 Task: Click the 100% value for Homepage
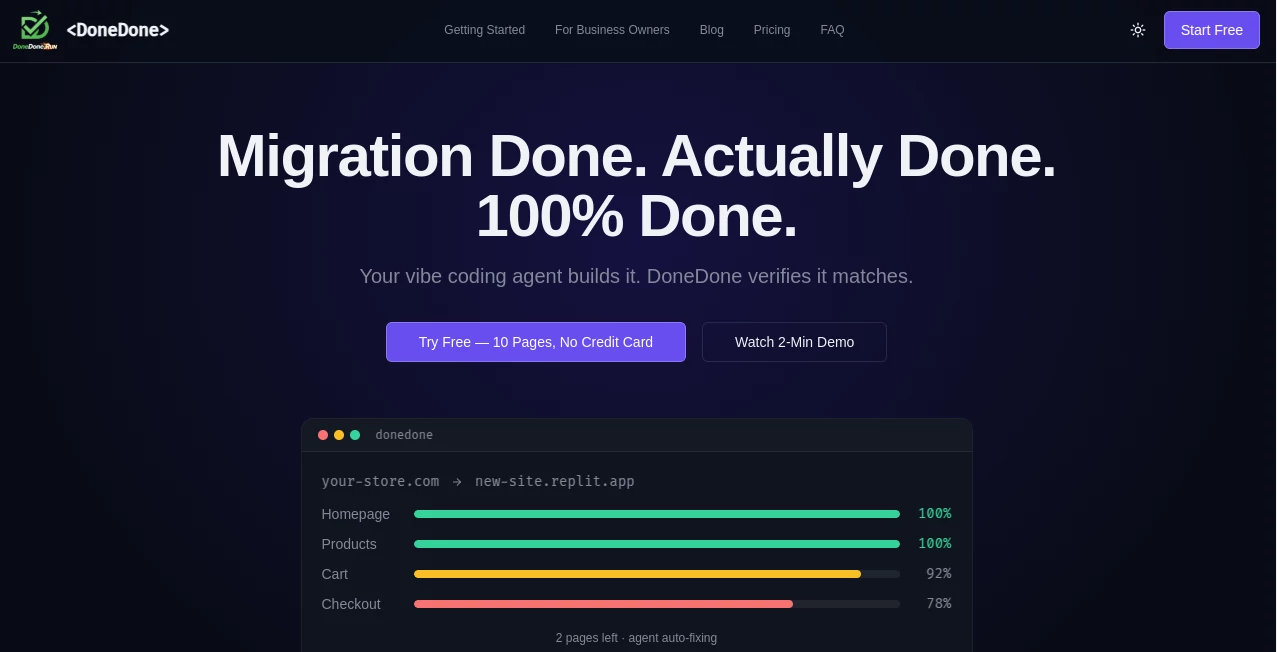tap(935, 513)
